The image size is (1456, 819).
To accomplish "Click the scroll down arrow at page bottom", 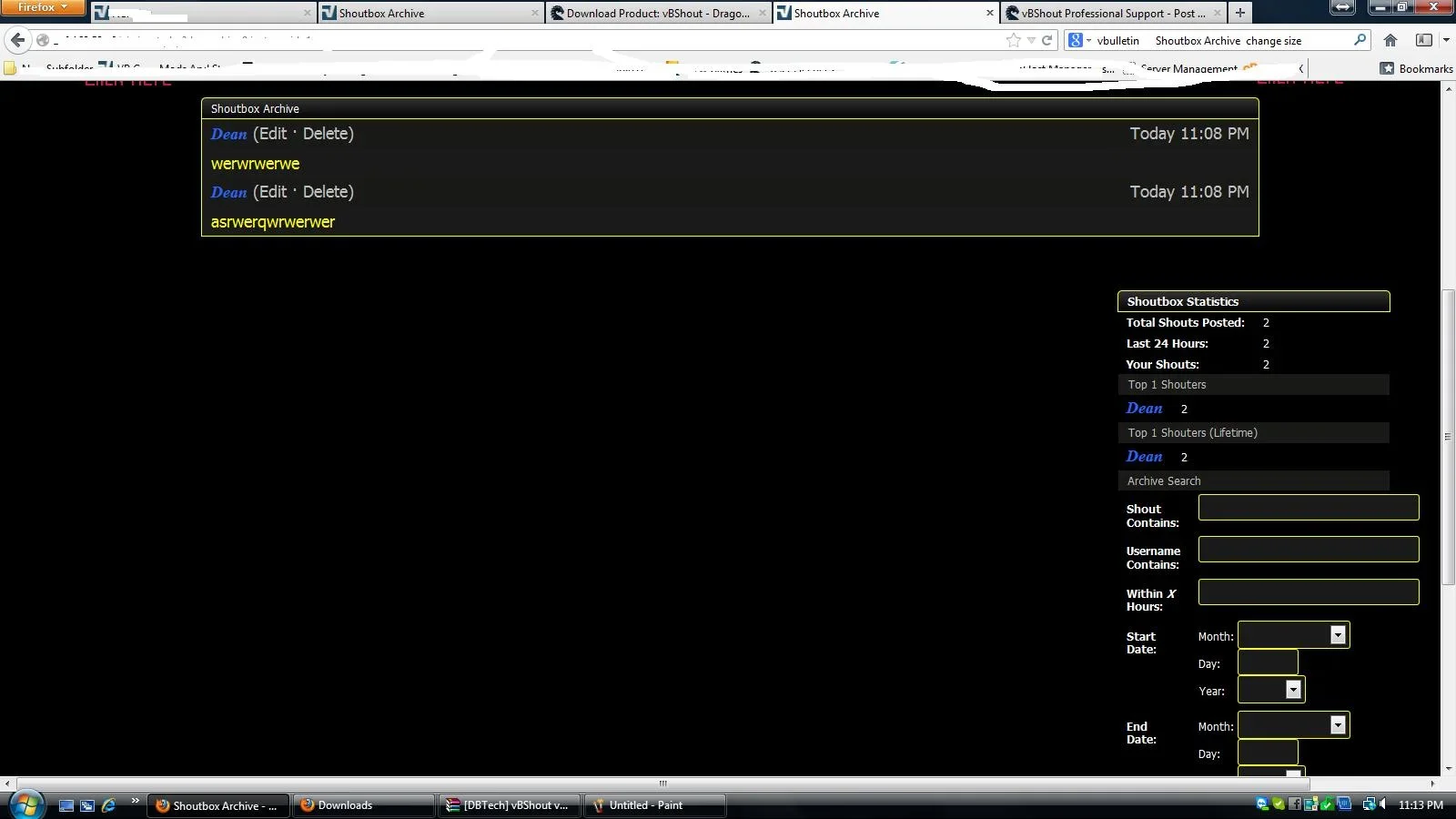I will tap(1448, 769).
